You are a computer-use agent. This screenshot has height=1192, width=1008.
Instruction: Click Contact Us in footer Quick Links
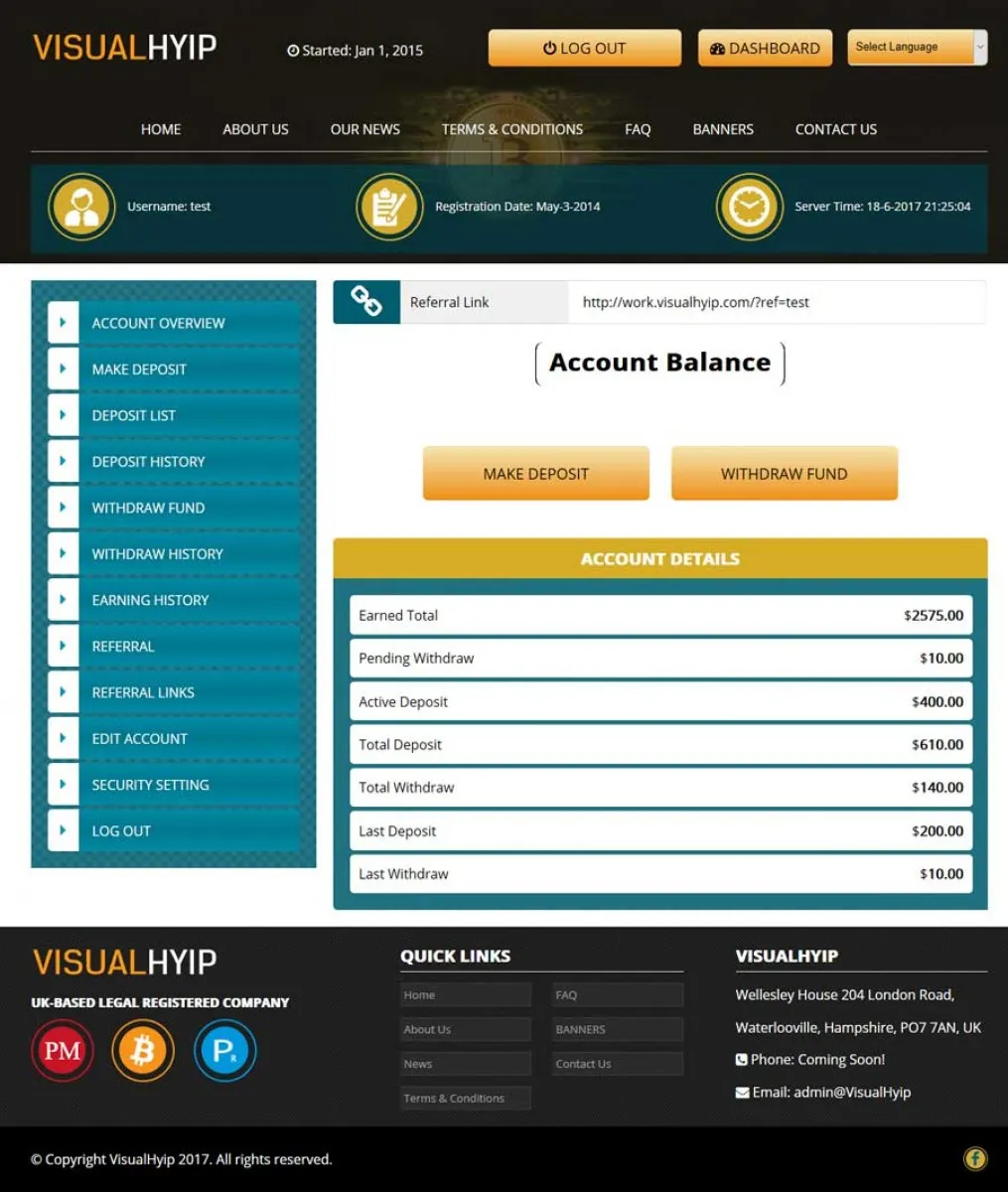(x=618, y=1064)
